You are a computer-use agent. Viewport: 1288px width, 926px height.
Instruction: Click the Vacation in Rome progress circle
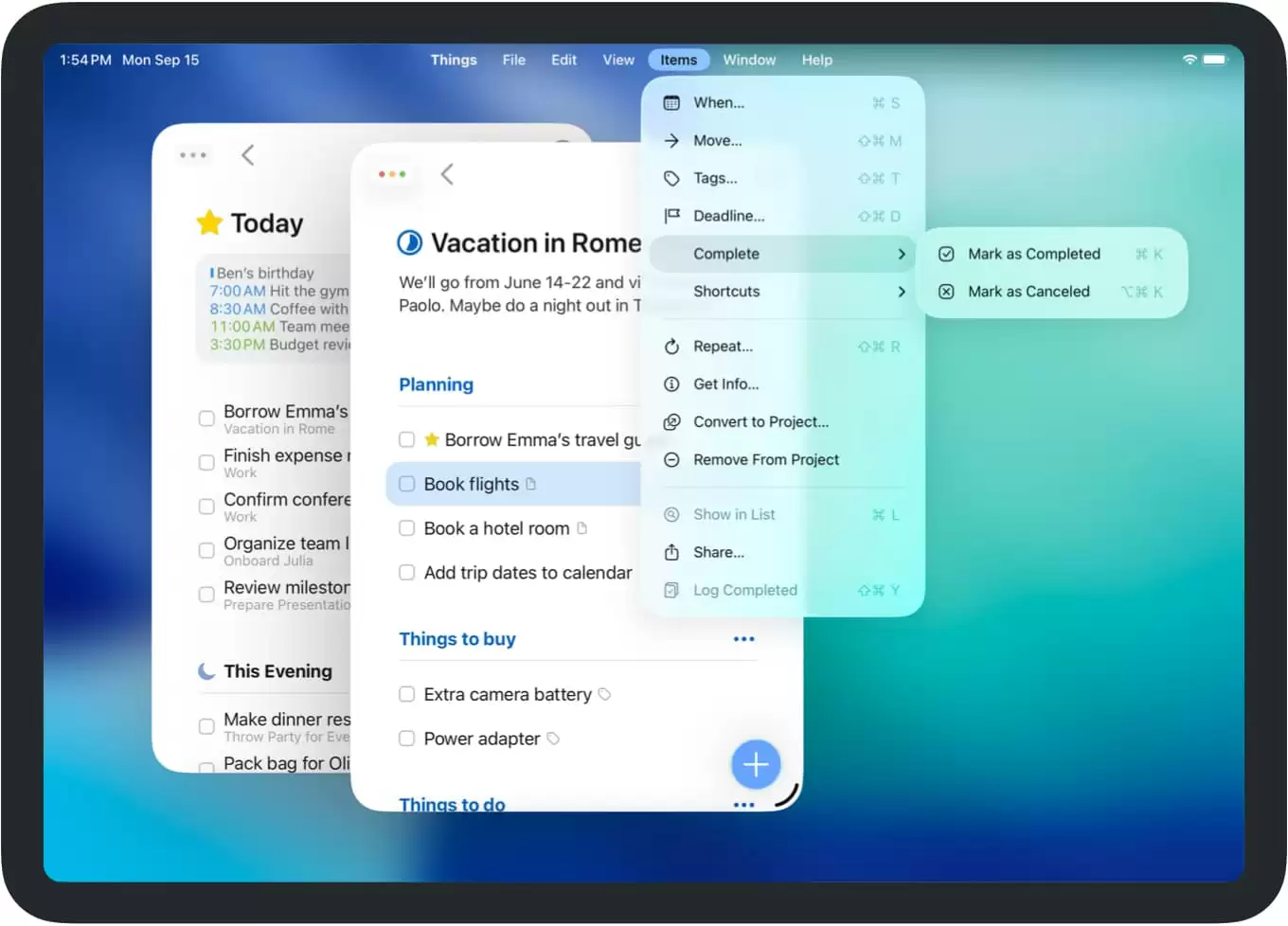[409, 243]
